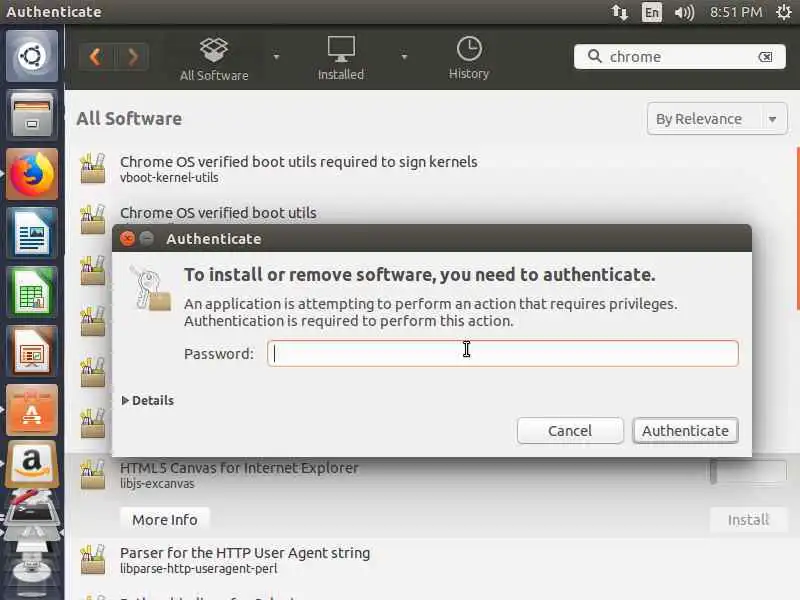
Task: Go back with the left arrow
Action: coord(96,57)
